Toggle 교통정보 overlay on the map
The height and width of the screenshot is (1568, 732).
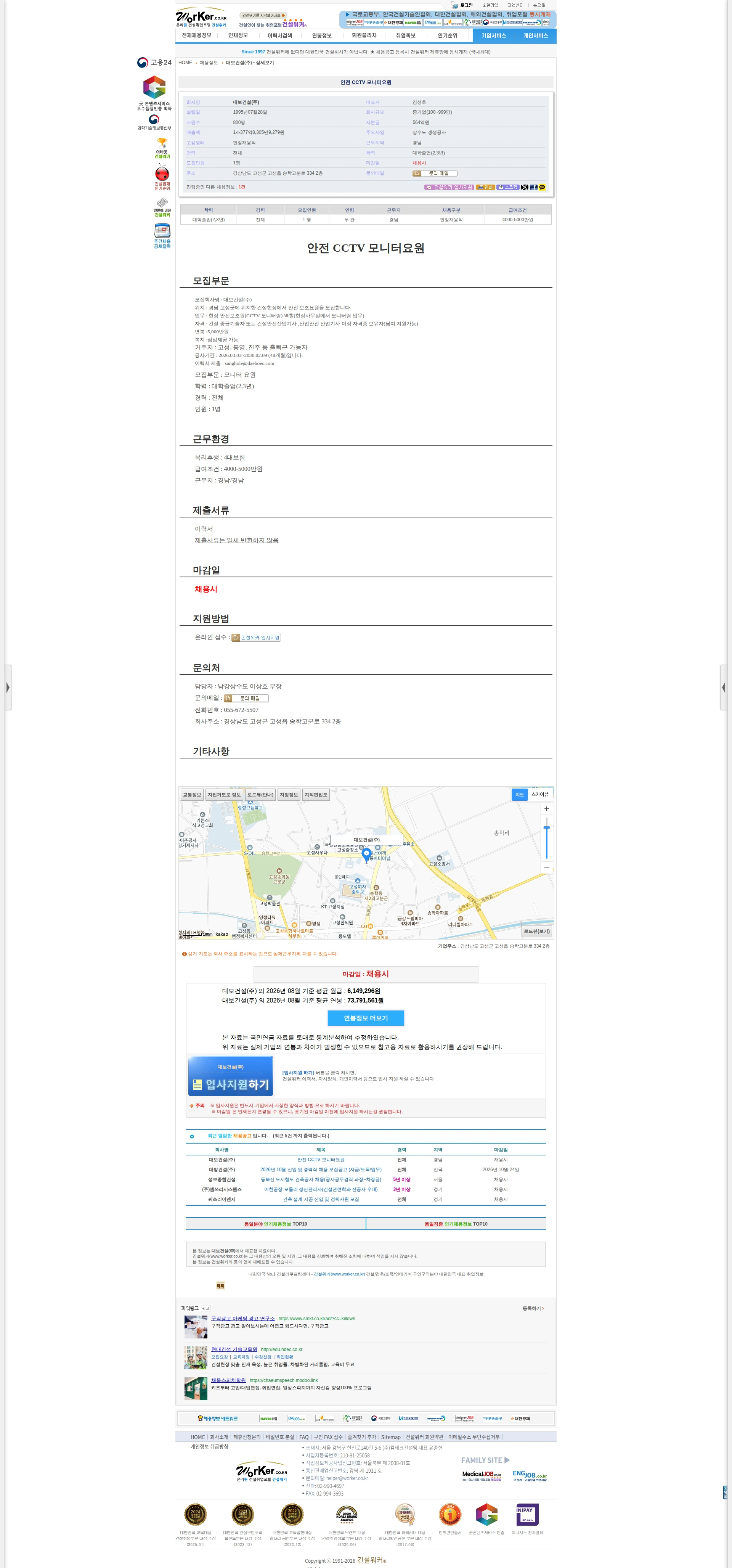click(192, 794)
